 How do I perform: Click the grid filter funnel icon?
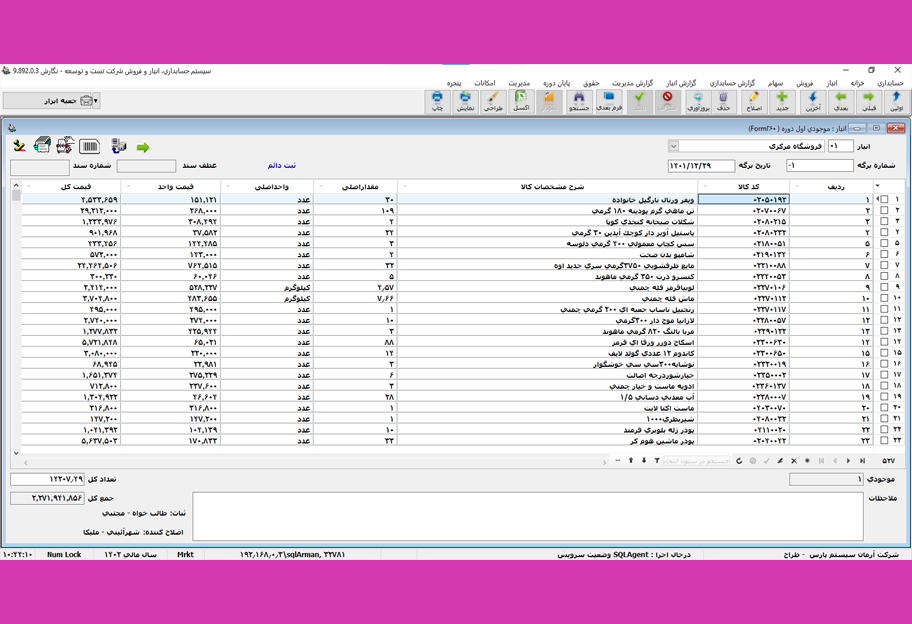pos(657,461)
